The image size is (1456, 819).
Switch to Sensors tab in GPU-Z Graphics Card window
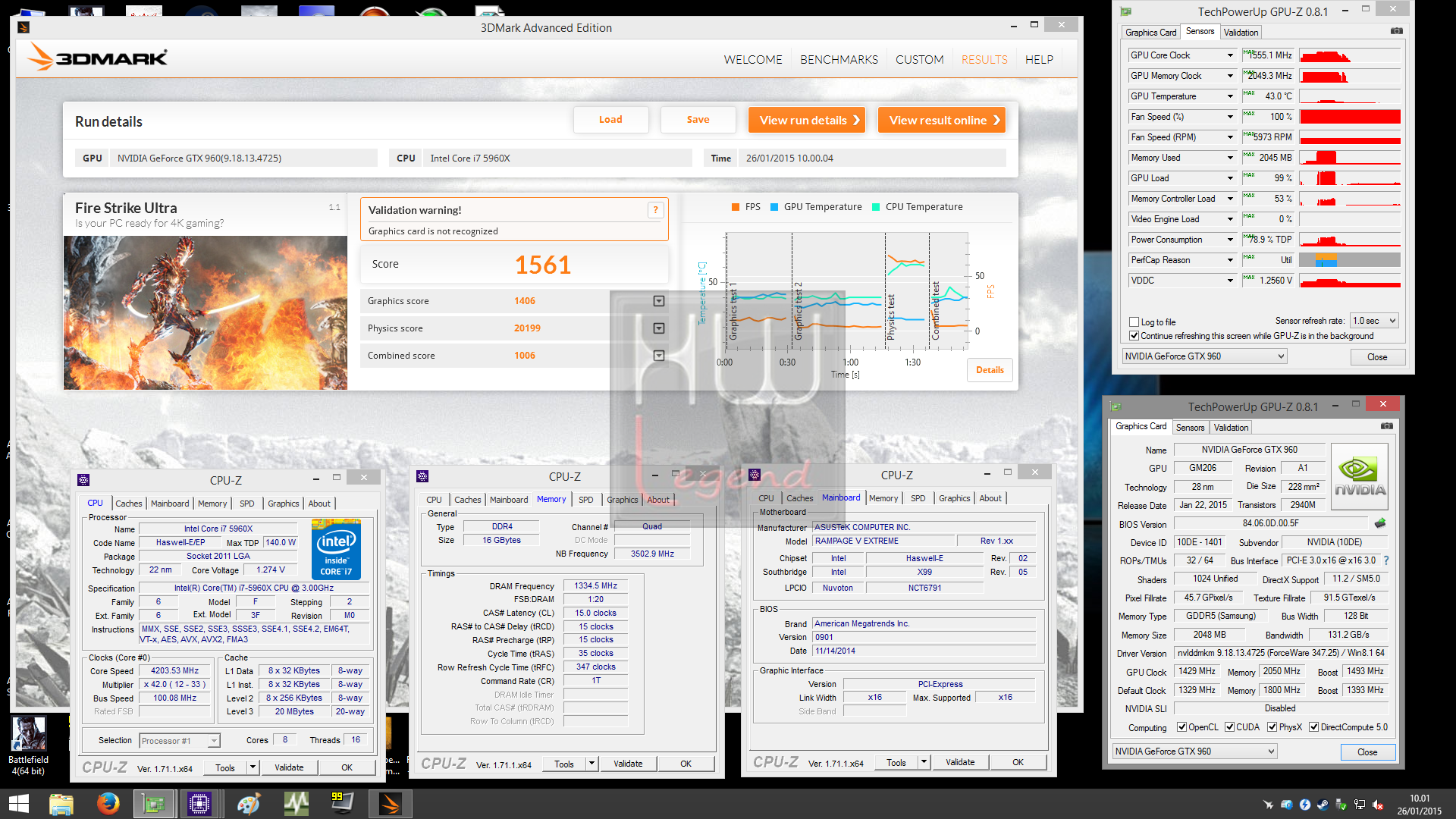point(1190,428)
